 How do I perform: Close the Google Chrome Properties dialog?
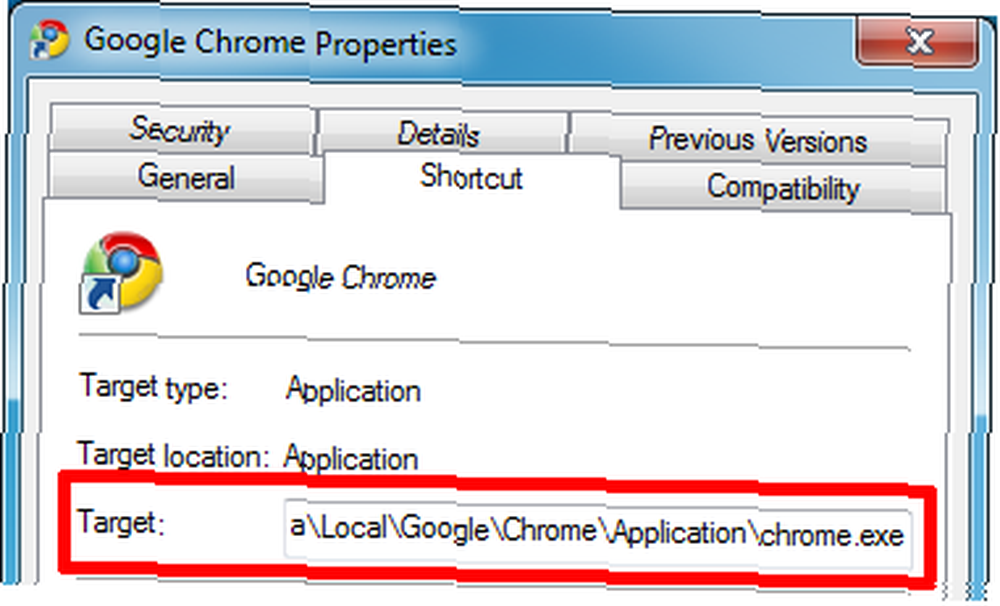917,42
